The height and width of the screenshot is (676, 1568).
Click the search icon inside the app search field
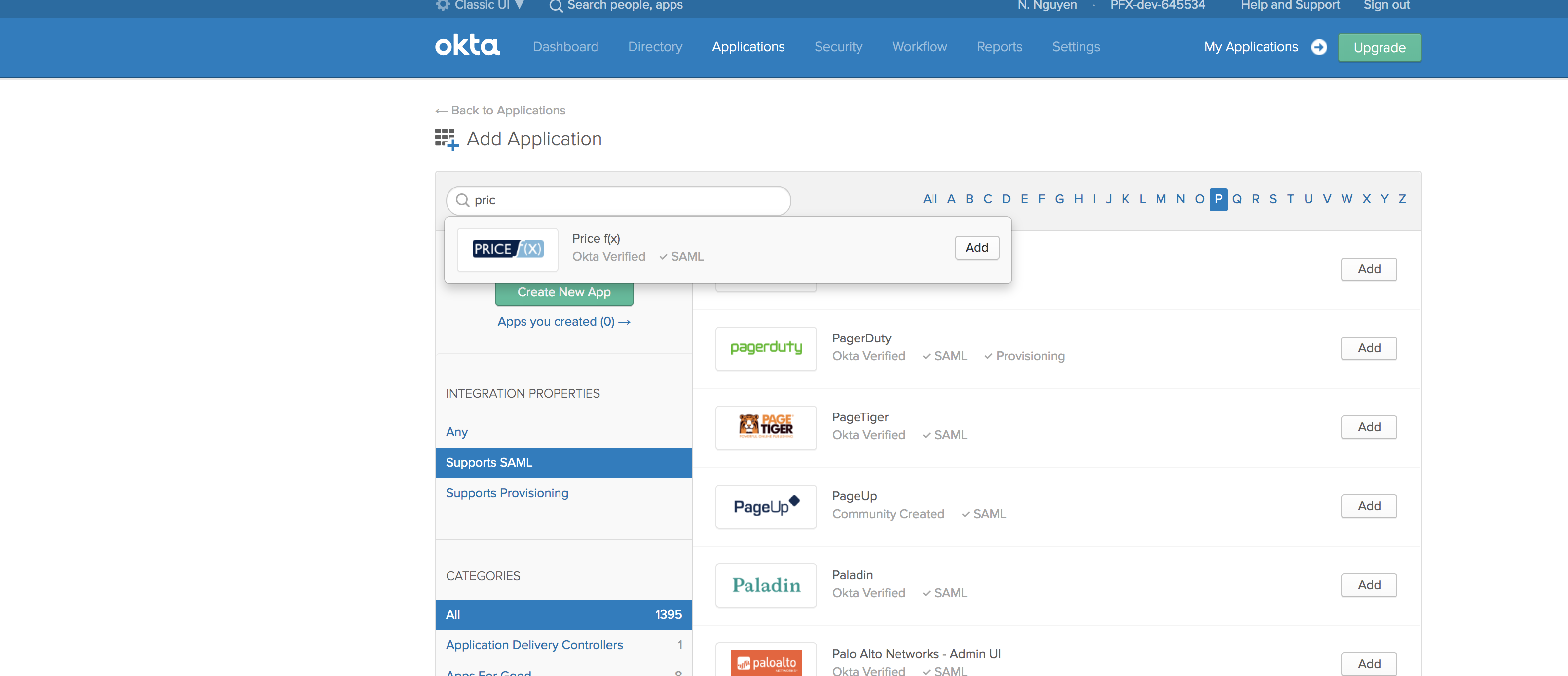coord(463,200)
